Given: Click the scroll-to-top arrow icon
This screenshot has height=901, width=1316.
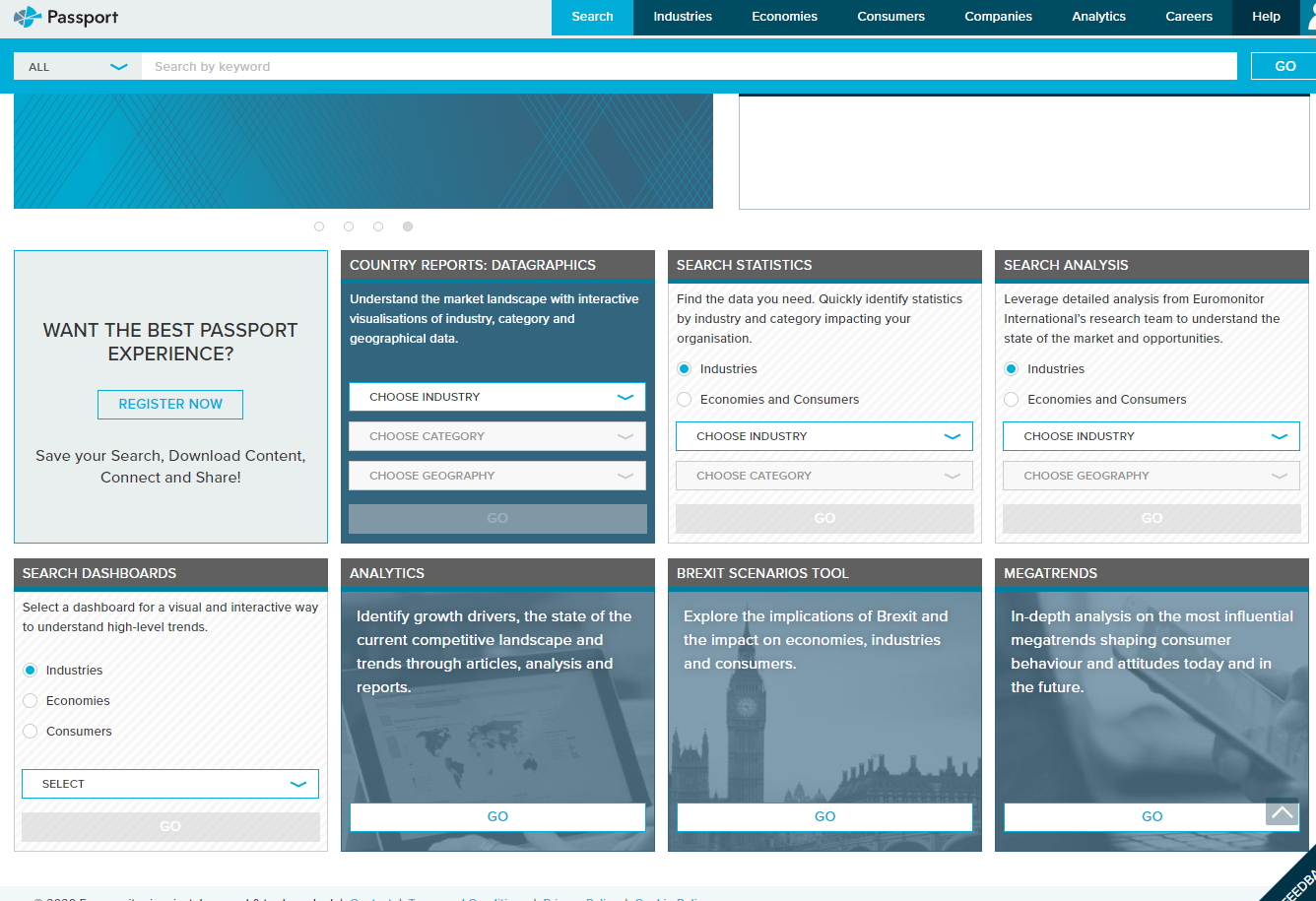Looking at the screenshot, I should (1282, 812).
